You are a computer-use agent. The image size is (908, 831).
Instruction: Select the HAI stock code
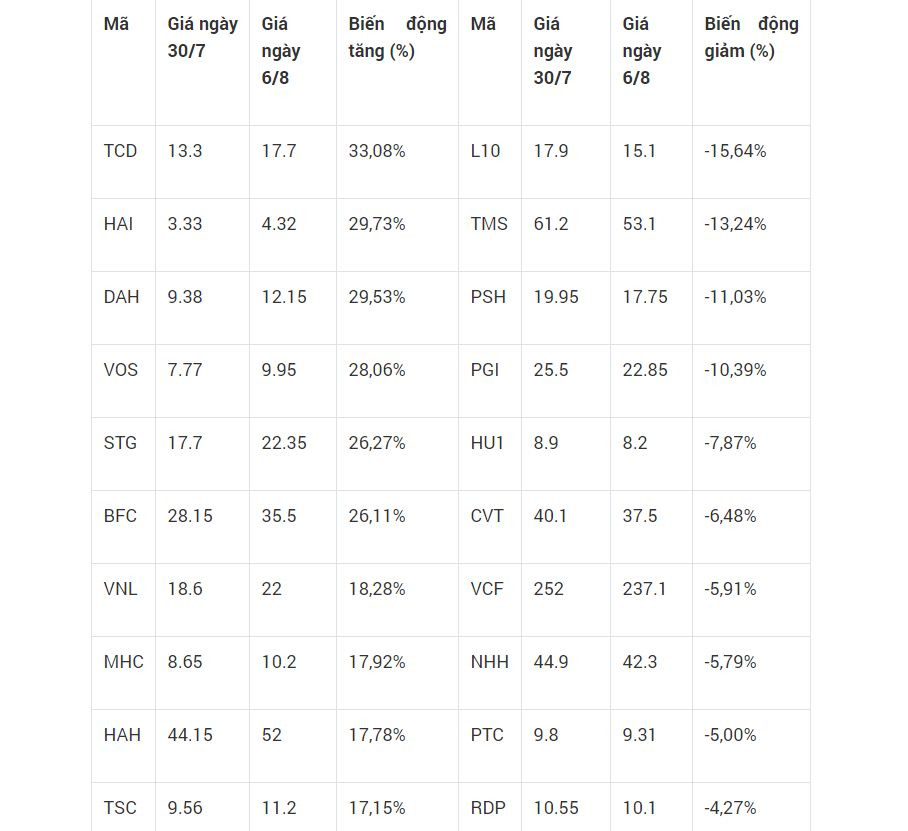pyautogui.click(x=118, y=224)
